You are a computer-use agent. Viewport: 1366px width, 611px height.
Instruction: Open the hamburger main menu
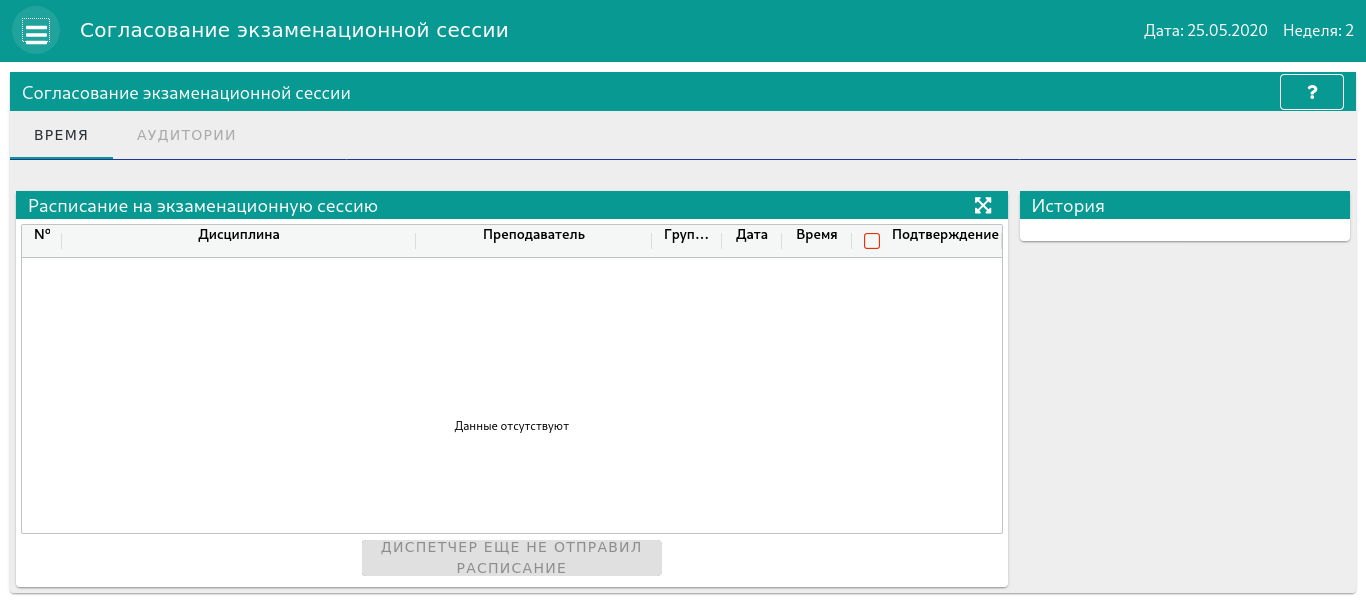click(x=36, y=31)
